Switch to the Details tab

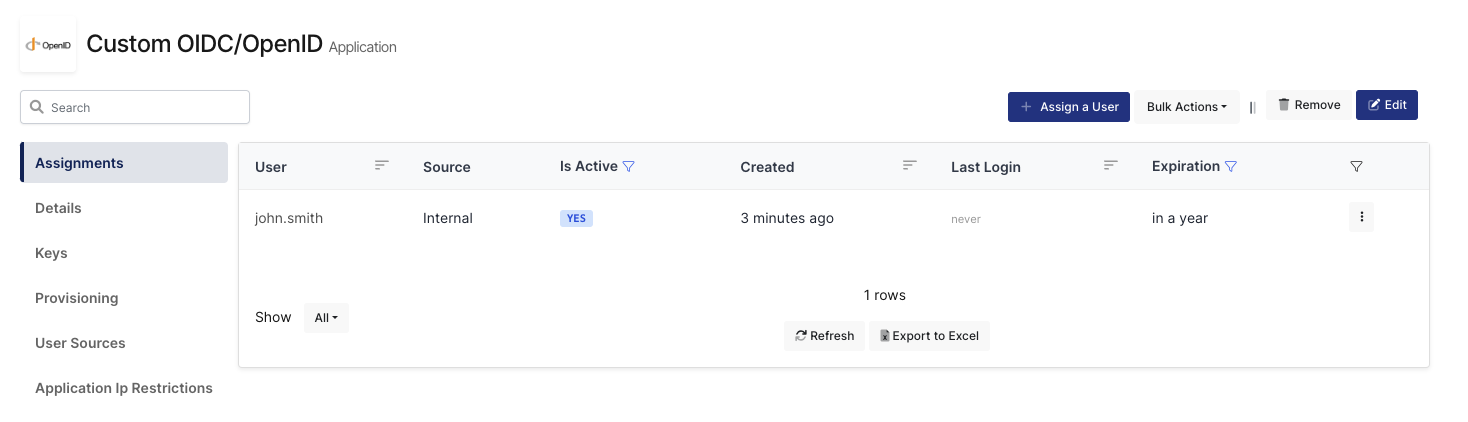click(58, 208)
